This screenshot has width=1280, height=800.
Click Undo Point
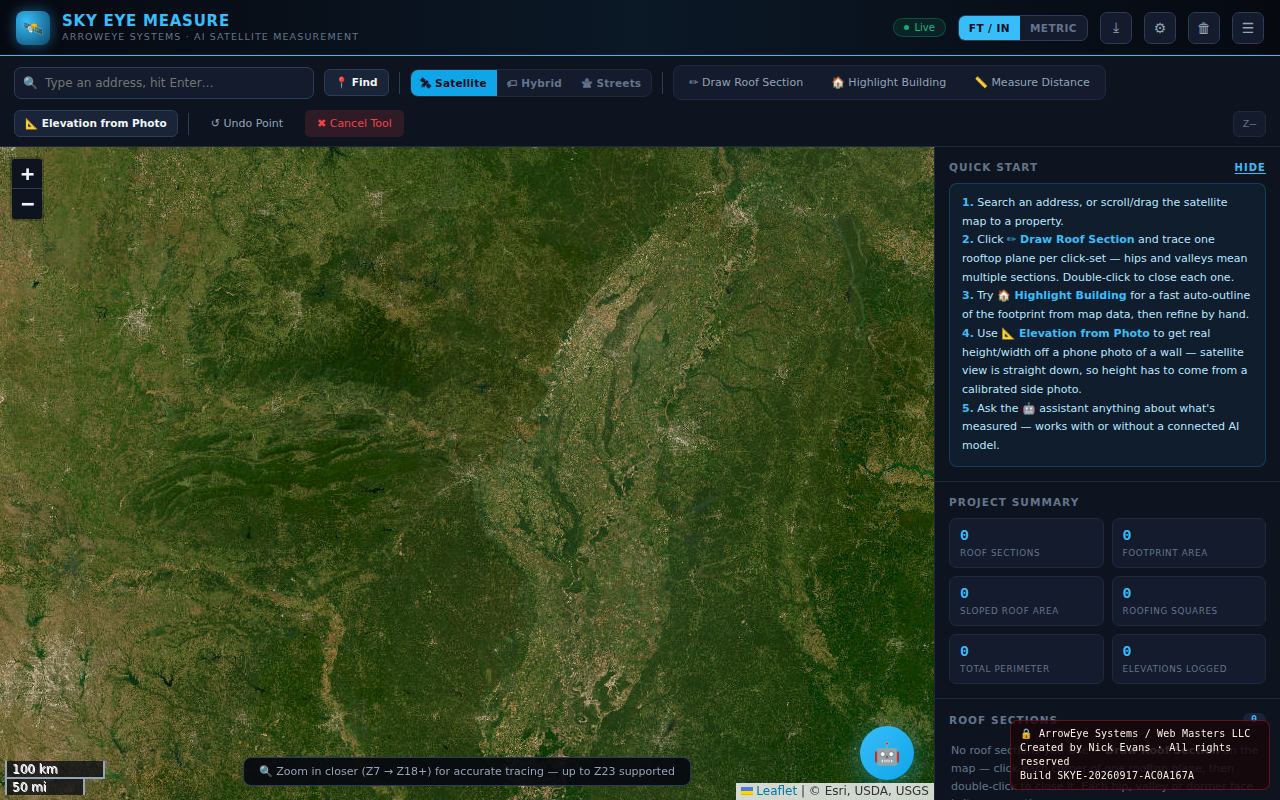click(247, 123)
